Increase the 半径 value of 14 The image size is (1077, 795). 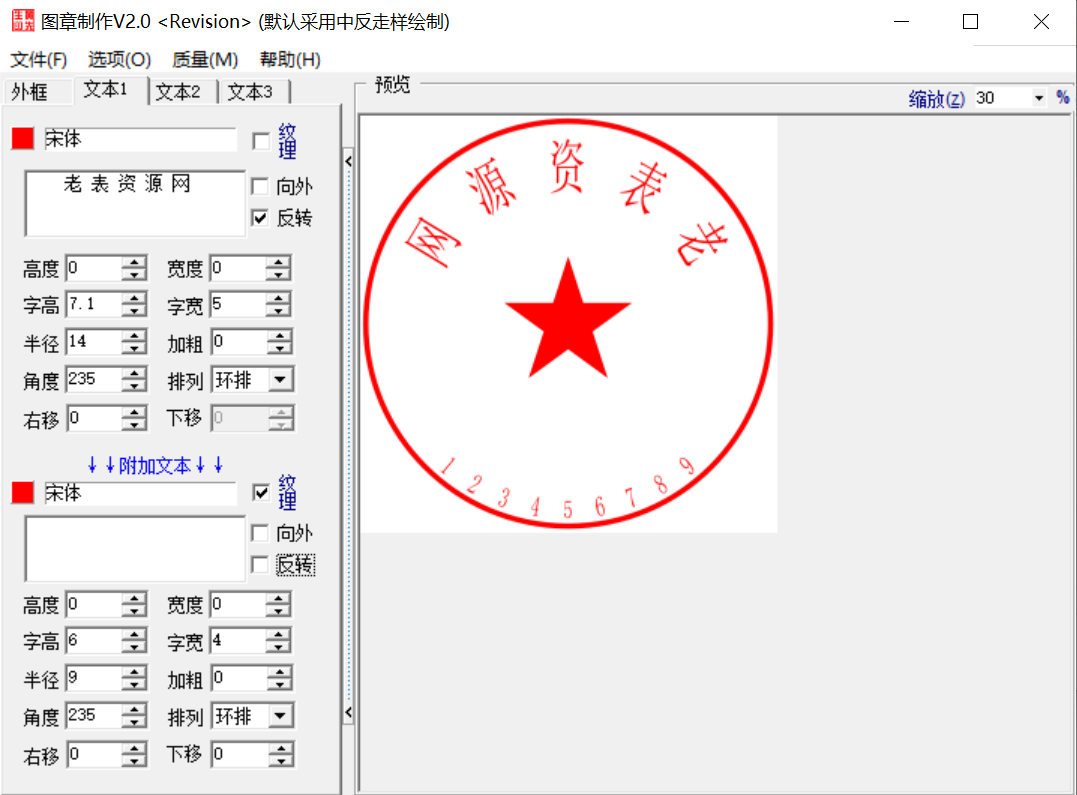pyautogui.click(x=134, y=336)
